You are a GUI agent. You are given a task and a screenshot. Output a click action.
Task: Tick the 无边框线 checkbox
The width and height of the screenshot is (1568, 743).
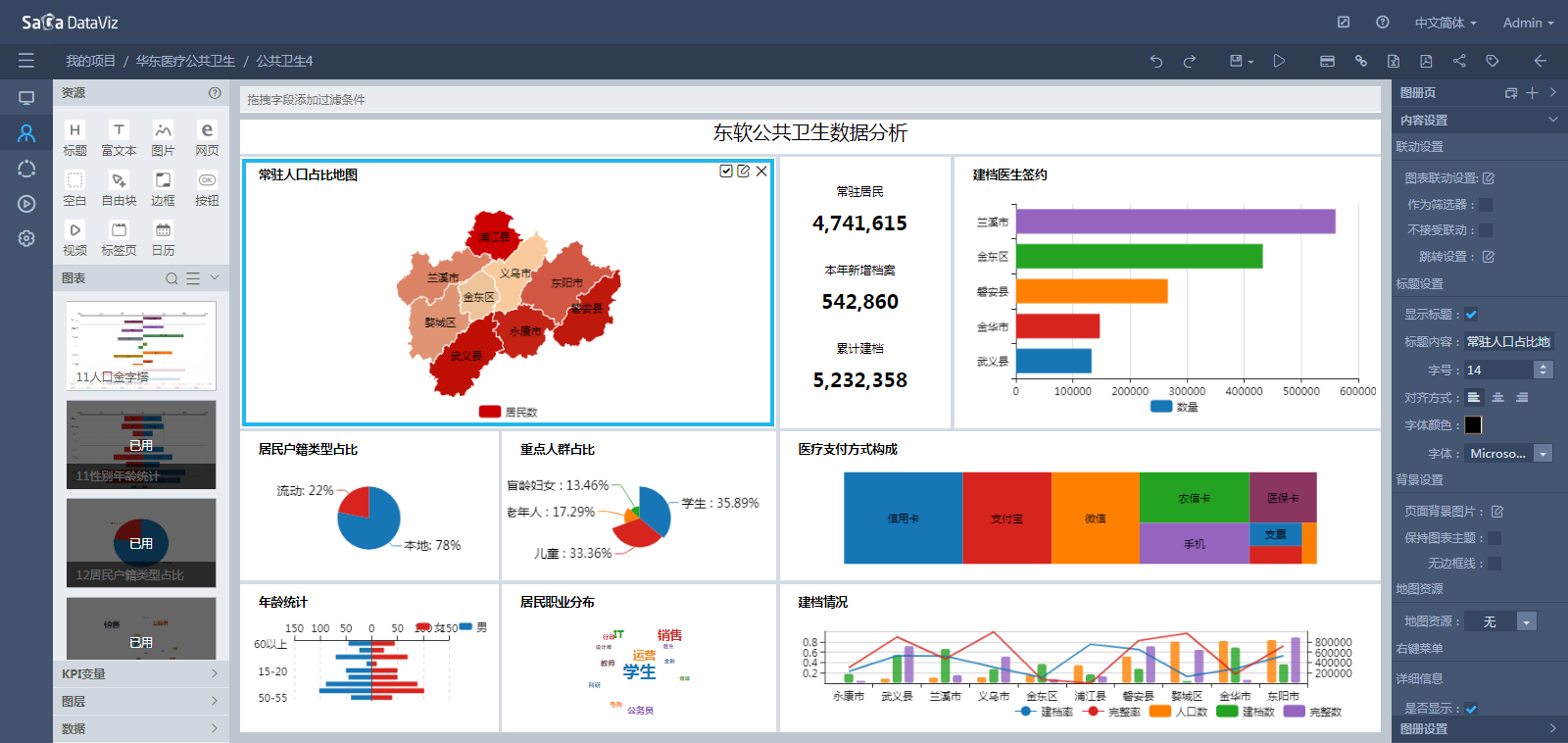click(x=1494, y=564)
